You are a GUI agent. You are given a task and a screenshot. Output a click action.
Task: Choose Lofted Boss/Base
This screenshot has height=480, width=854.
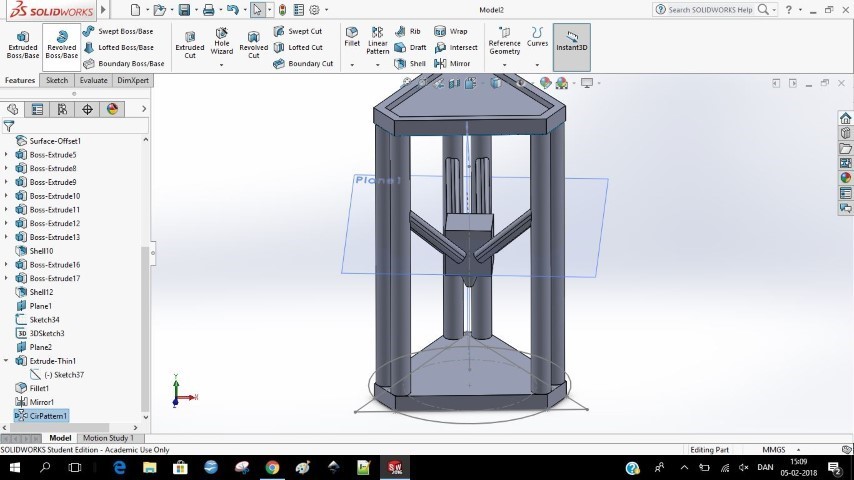click(118, 47)
